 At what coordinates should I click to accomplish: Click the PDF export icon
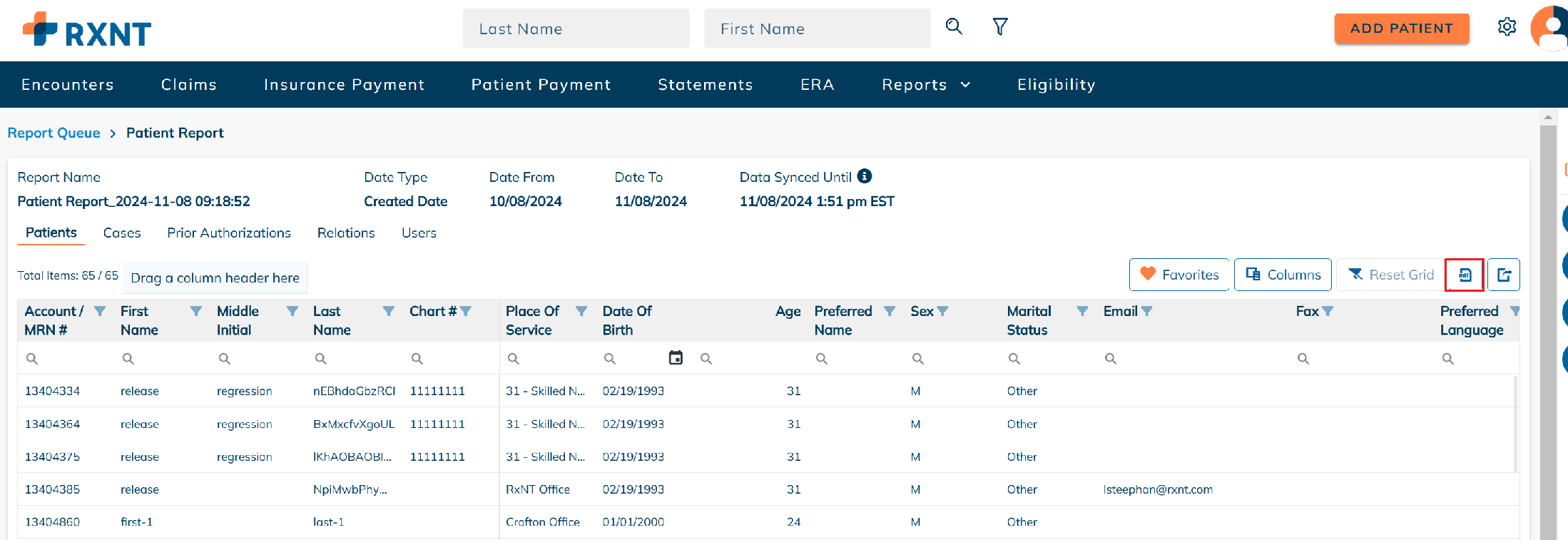(1465, 275)
